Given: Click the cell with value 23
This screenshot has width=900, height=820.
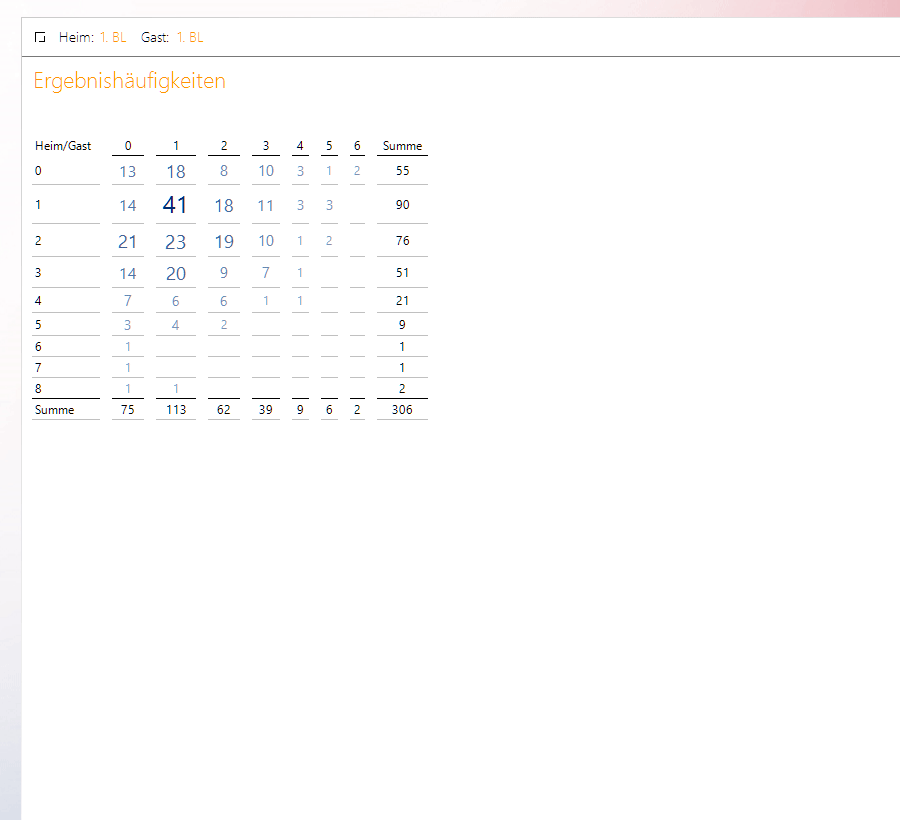Looking at the screenshot, I should click(175, 242).
